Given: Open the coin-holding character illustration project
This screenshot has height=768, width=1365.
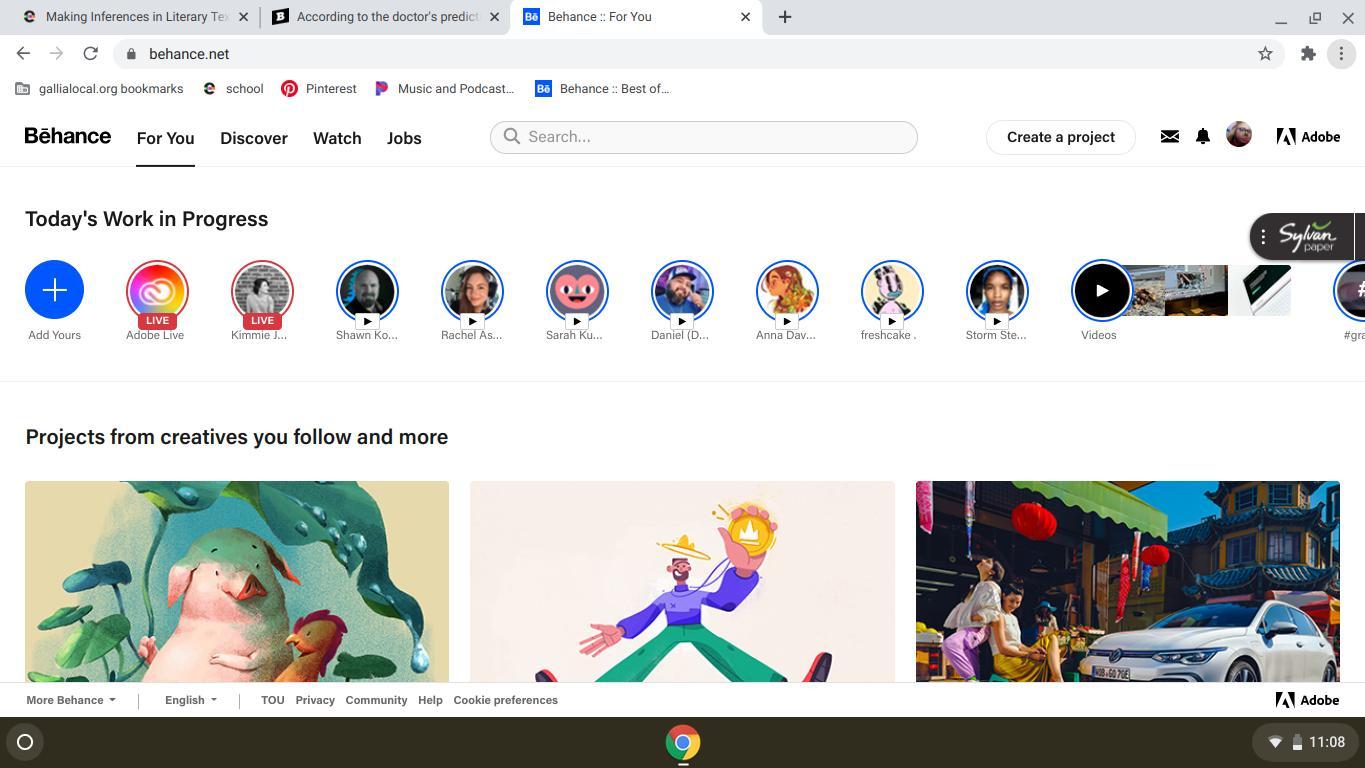Looking at the screenshot, I should [682, 581].
